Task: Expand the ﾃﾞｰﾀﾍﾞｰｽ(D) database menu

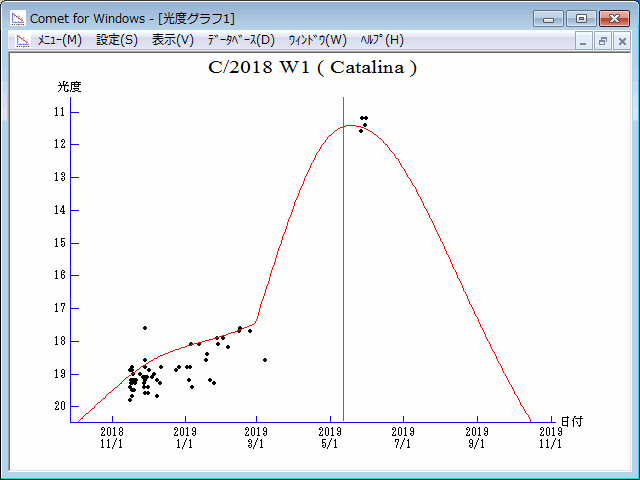Action: click(x=240, y=40)
